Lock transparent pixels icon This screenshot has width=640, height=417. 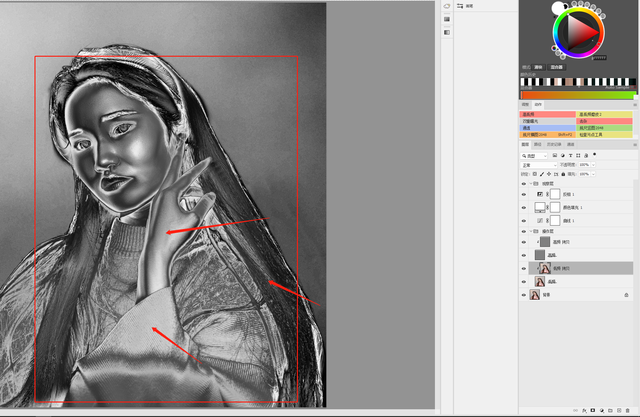(535, 174)
